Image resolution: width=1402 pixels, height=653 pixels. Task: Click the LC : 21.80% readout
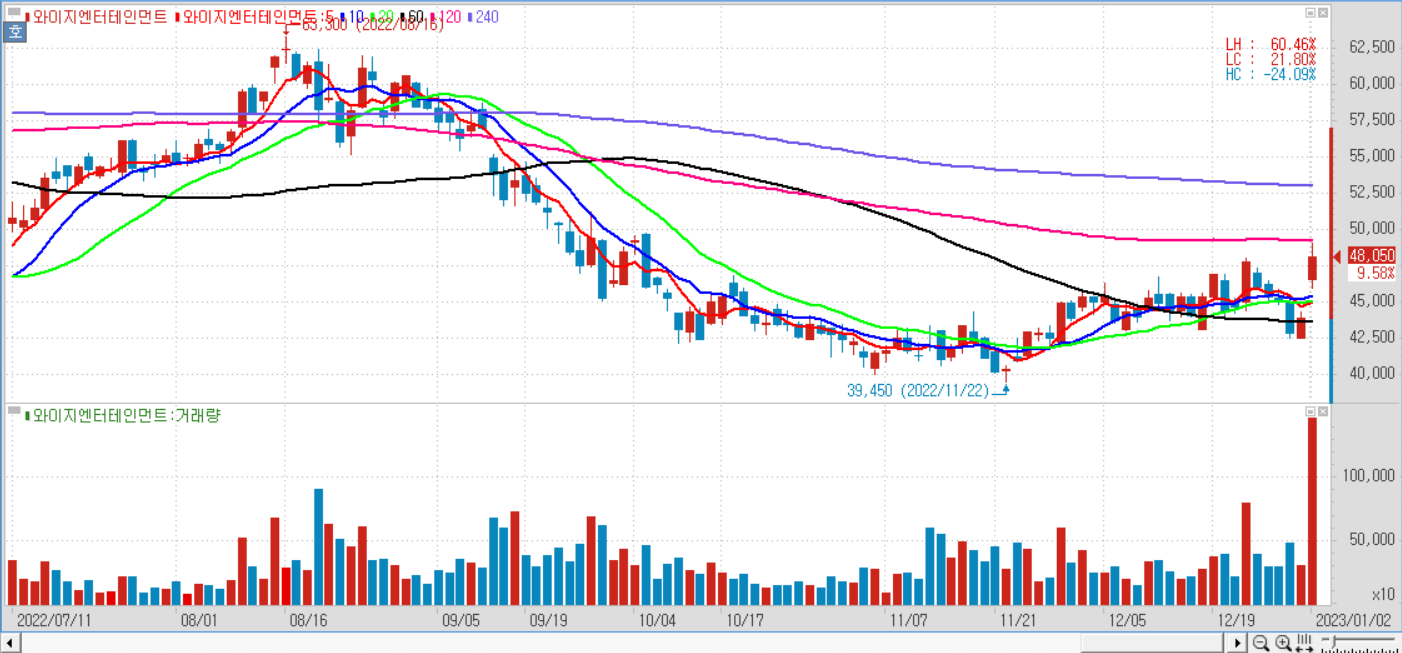1270,60
